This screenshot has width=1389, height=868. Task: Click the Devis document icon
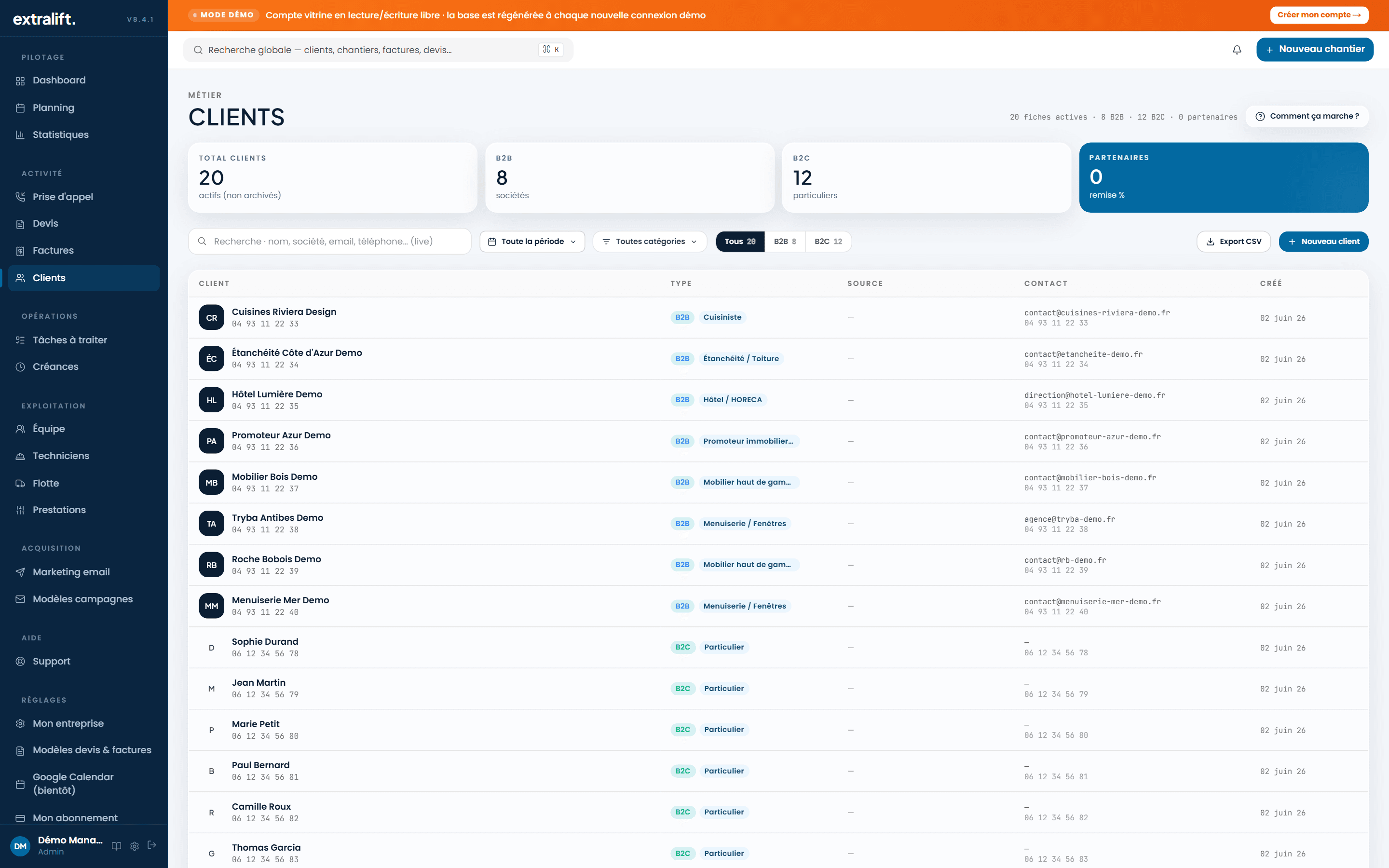[x=20, y=224]
